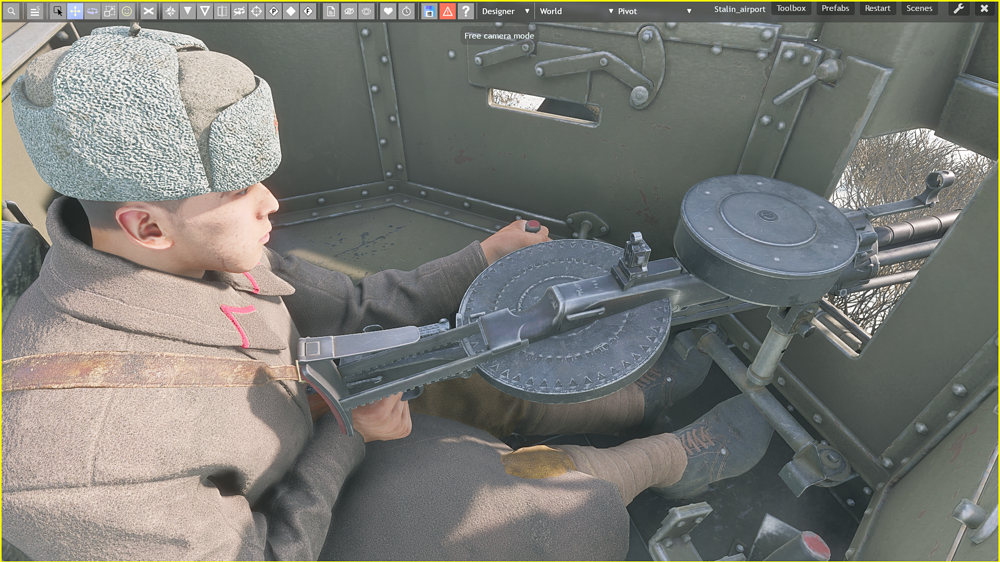Toggle the second eye visibility icon
Screen dimensions: 1000x562
[366, 11]
